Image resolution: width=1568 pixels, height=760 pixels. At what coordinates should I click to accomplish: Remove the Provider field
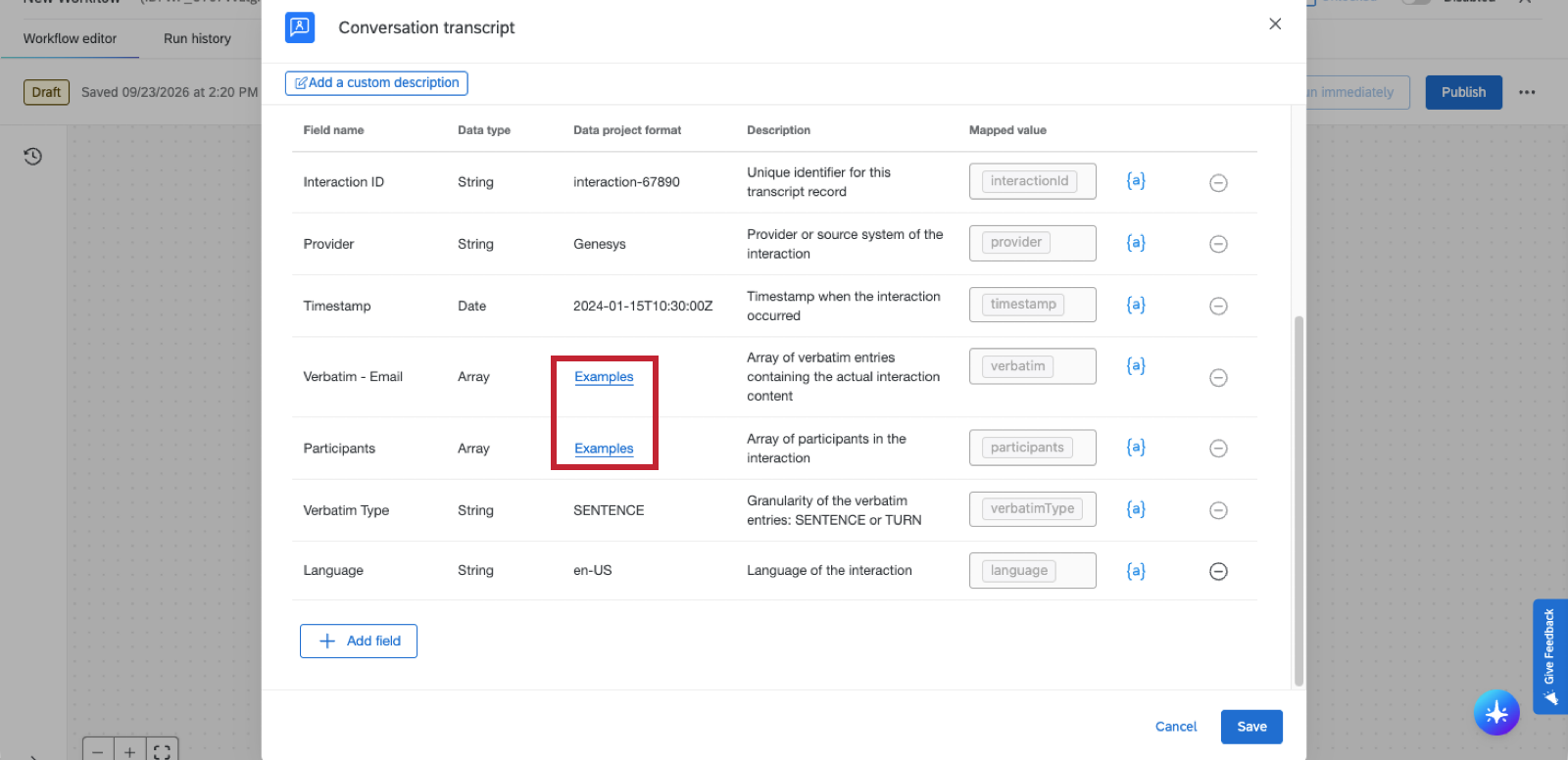pyautogui.click(x=1218, y=244)
